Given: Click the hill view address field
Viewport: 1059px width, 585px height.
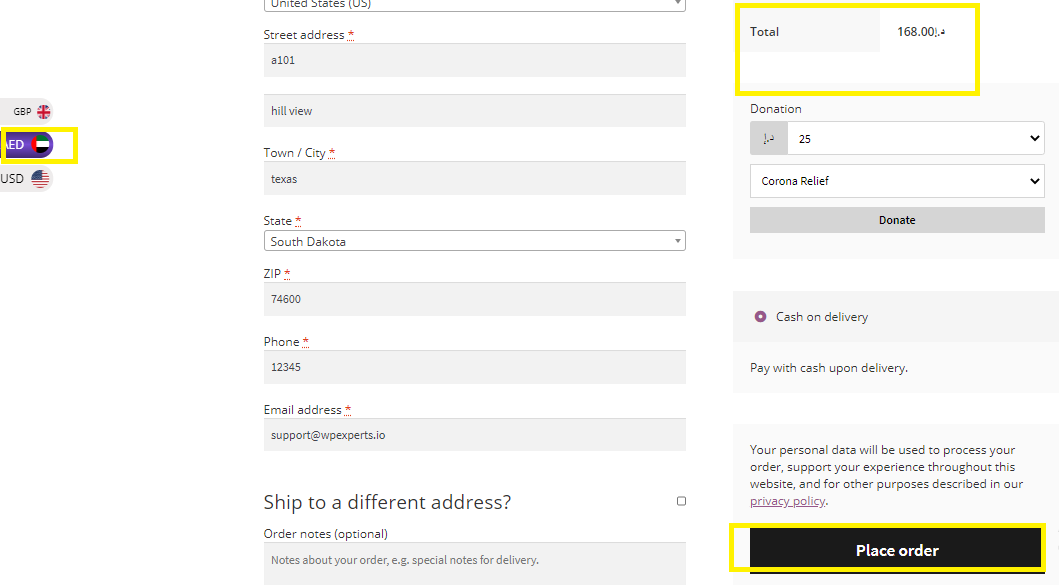Looking at the screenshot, I should click(475, 111).
